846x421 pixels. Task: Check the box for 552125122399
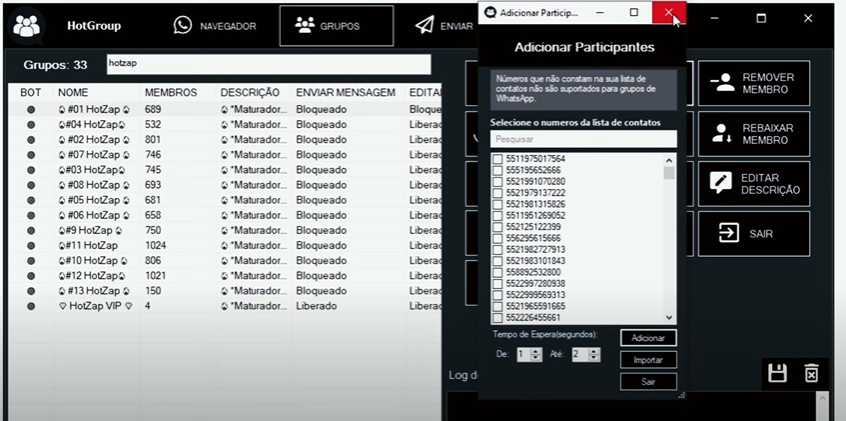click(497, 227)
